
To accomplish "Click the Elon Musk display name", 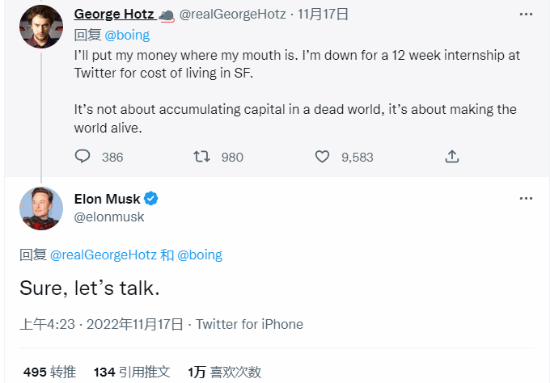I will (107, 199).
